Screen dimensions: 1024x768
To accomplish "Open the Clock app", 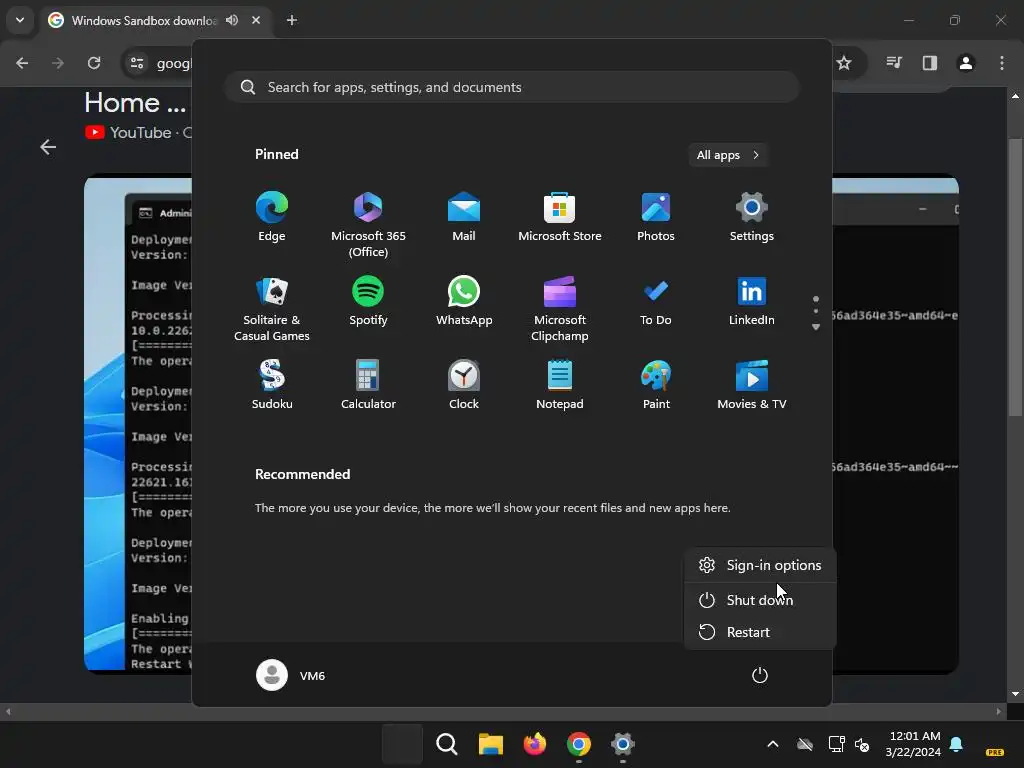I will pyautogui.click(x=464, y=385).
